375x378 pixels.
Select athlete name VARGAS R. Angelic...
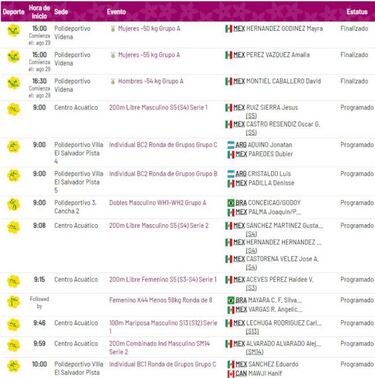point(275,310)
